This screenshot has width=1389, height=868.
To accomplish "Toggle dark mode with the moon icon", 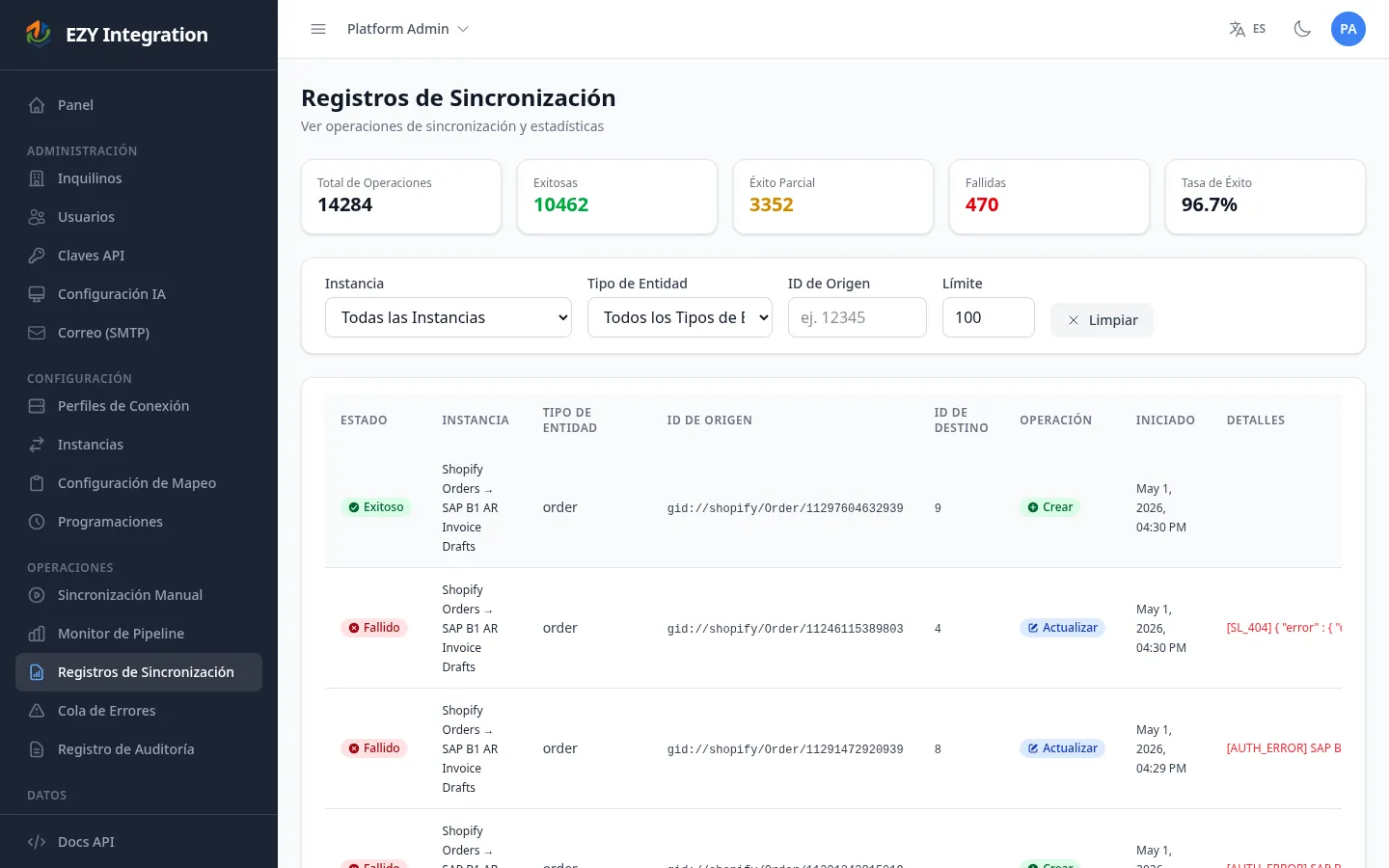I will tap(1302, 29).
